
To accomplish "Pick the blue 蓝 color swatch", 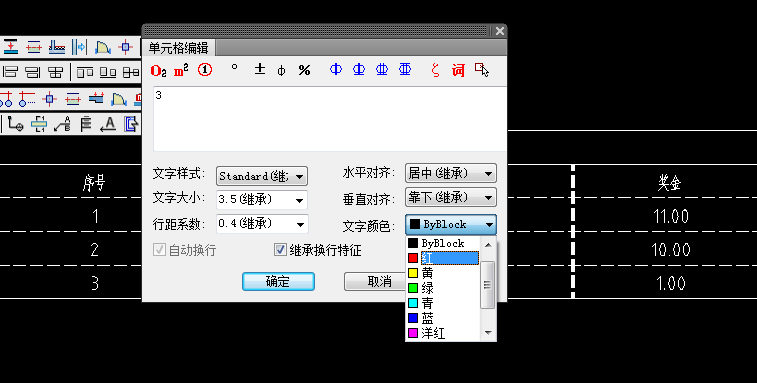I will (x=413, y=318).
